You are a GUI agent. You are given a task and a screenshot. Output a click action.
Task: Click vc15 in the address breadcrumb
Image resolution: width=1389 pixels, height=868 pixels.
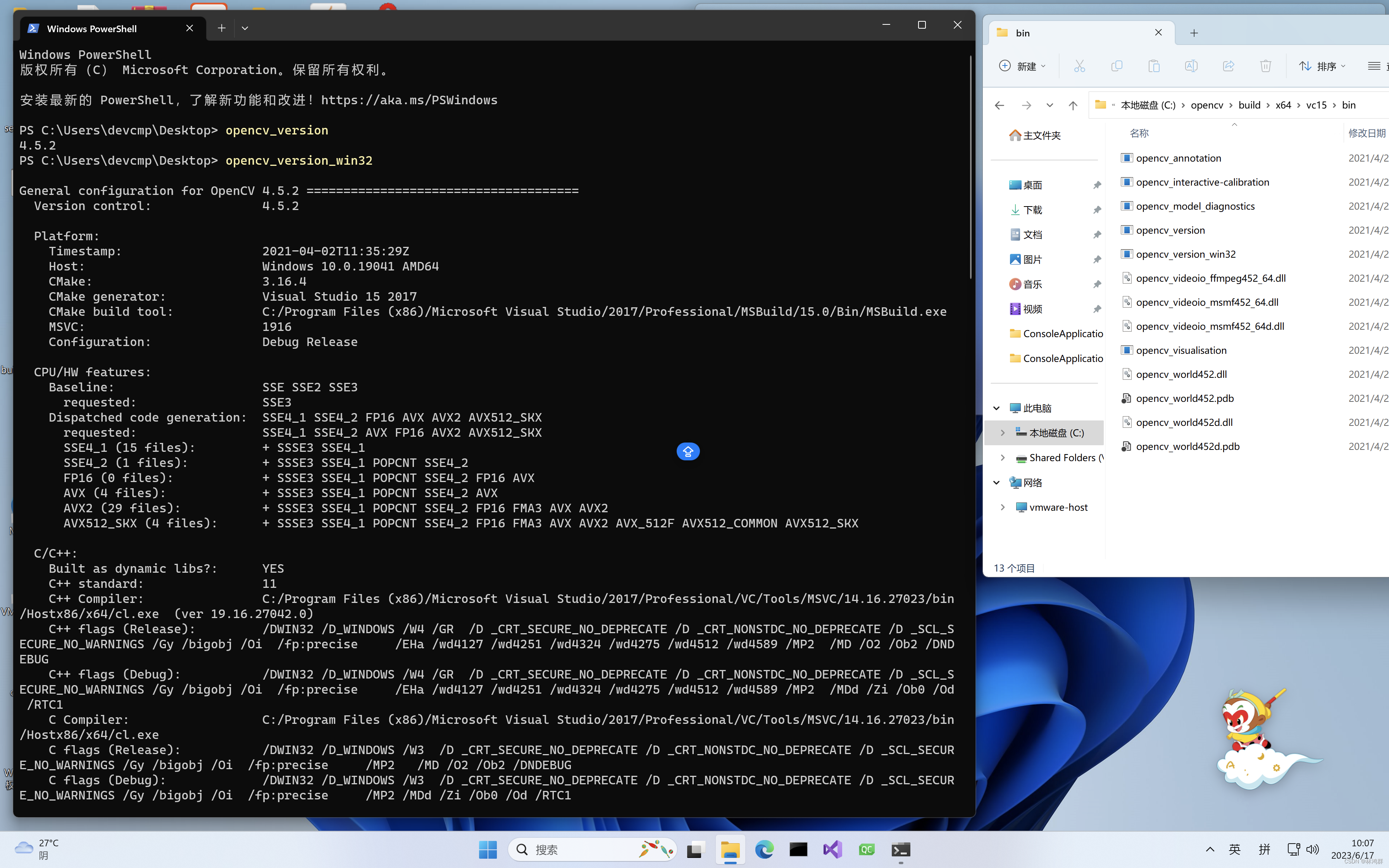tap(1316, 105)
